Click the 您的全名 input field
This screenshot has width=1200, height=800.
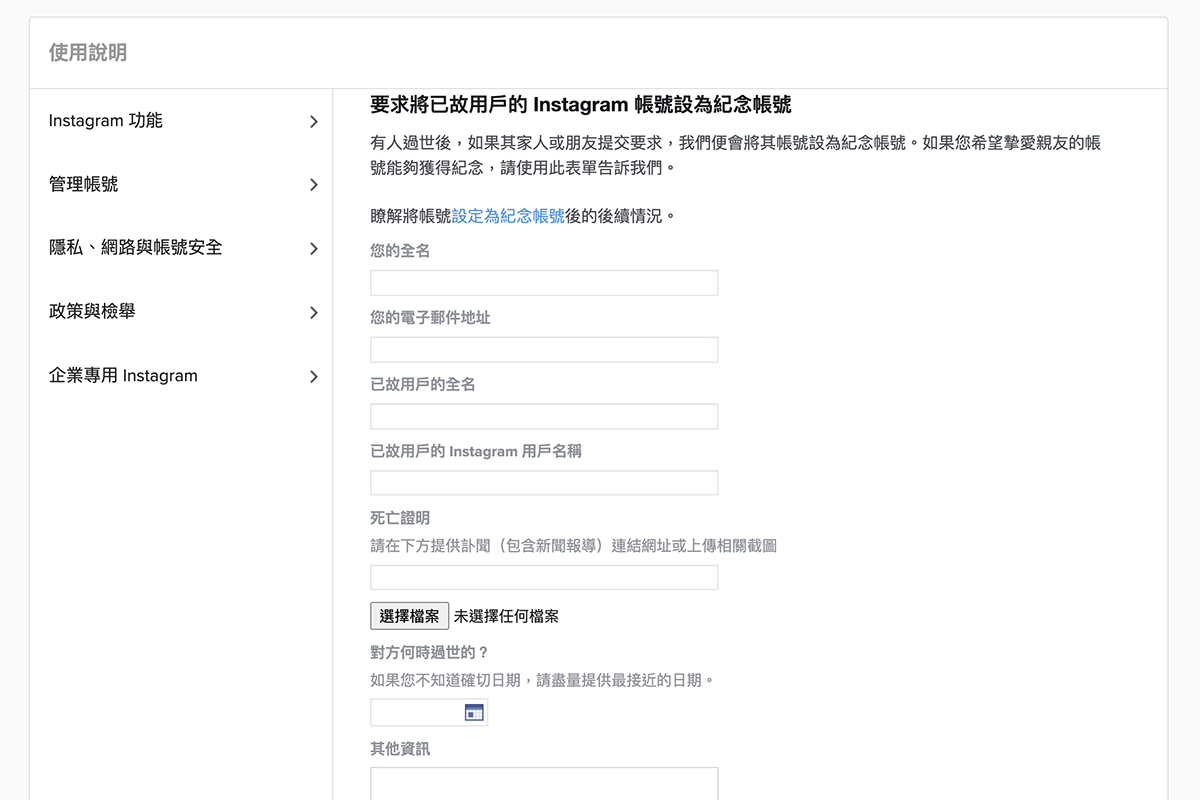[x=543, y=282]
